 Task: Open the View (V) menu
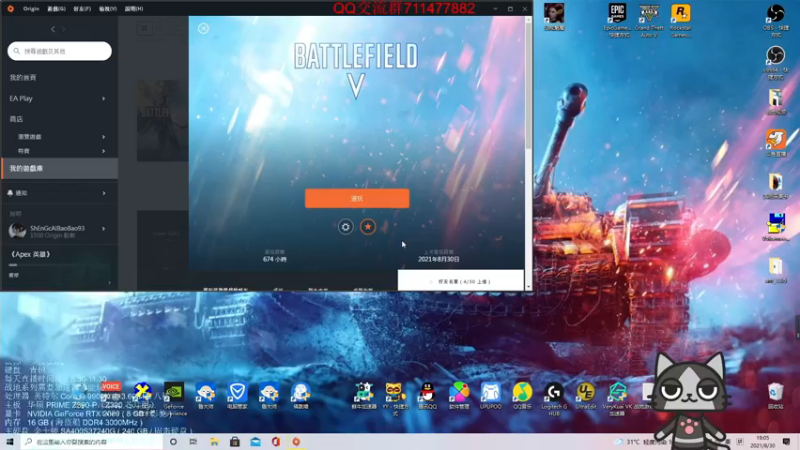(108, 9)
